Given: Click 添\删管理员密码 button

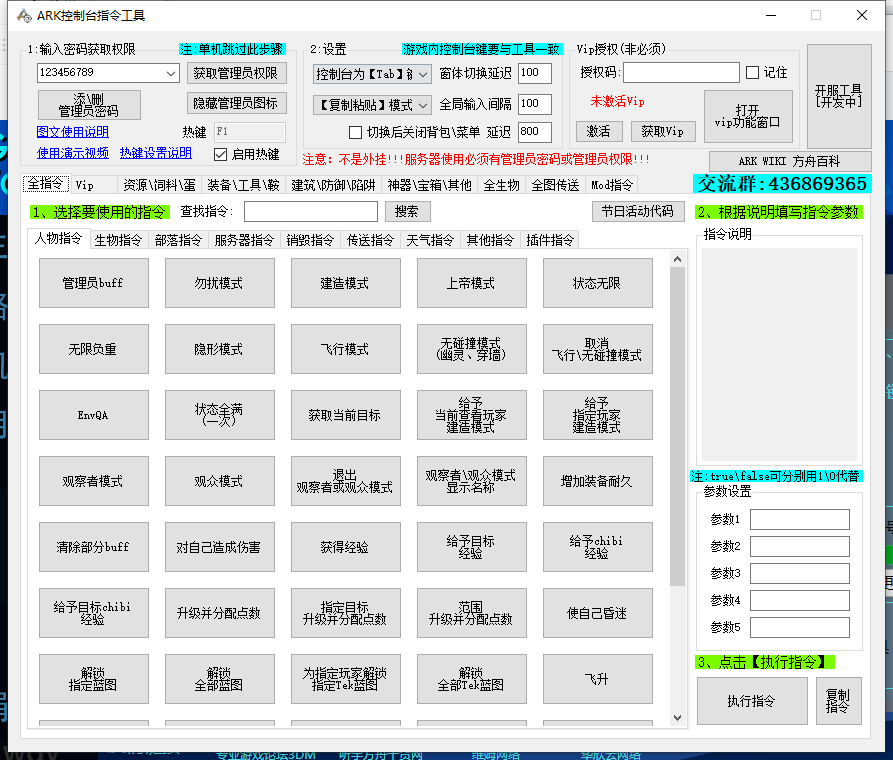Looking at the screenshot, I should click(89, 105).
